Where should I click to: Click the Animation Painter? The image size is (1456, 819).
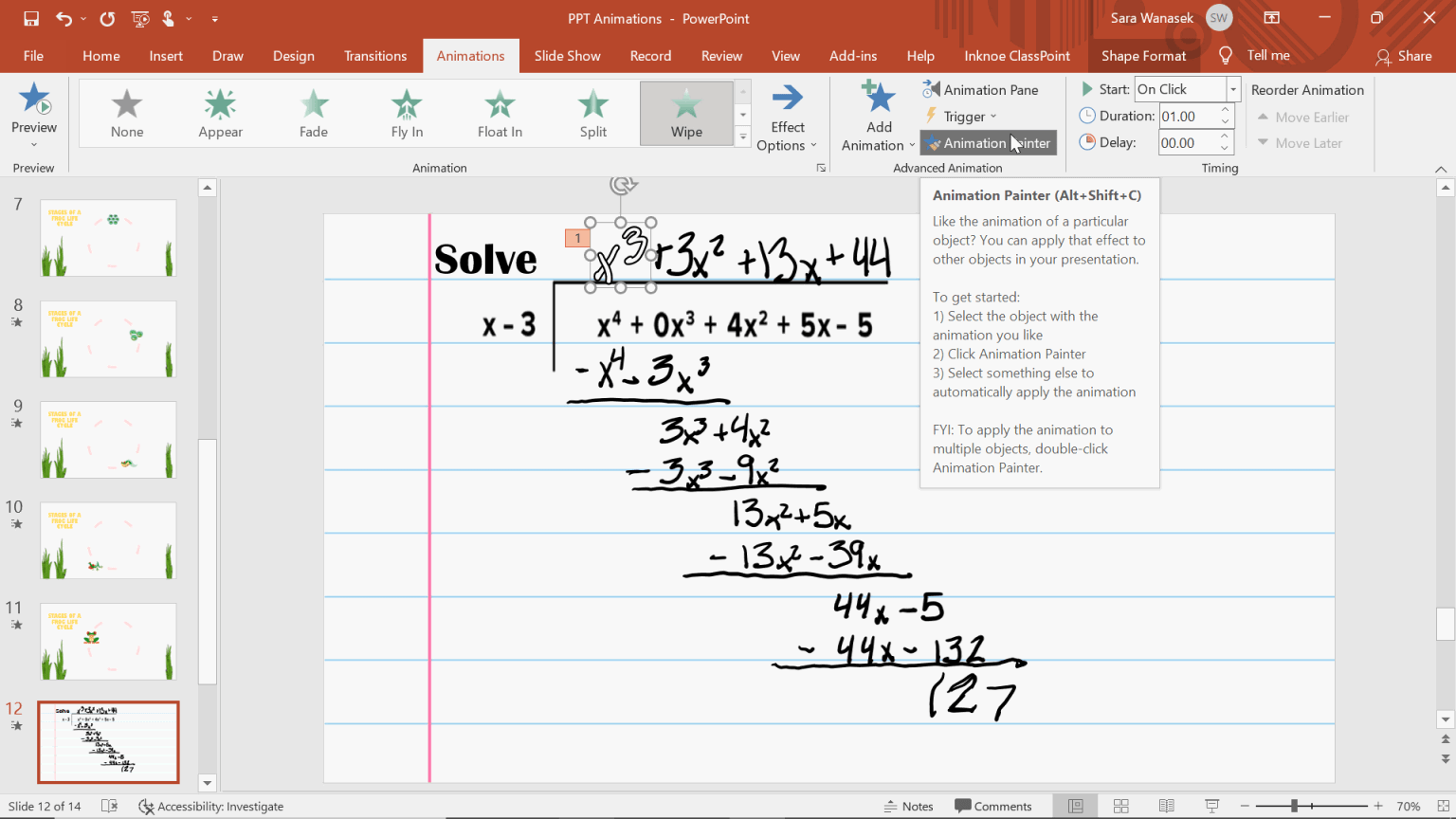[x=988, y=142]
